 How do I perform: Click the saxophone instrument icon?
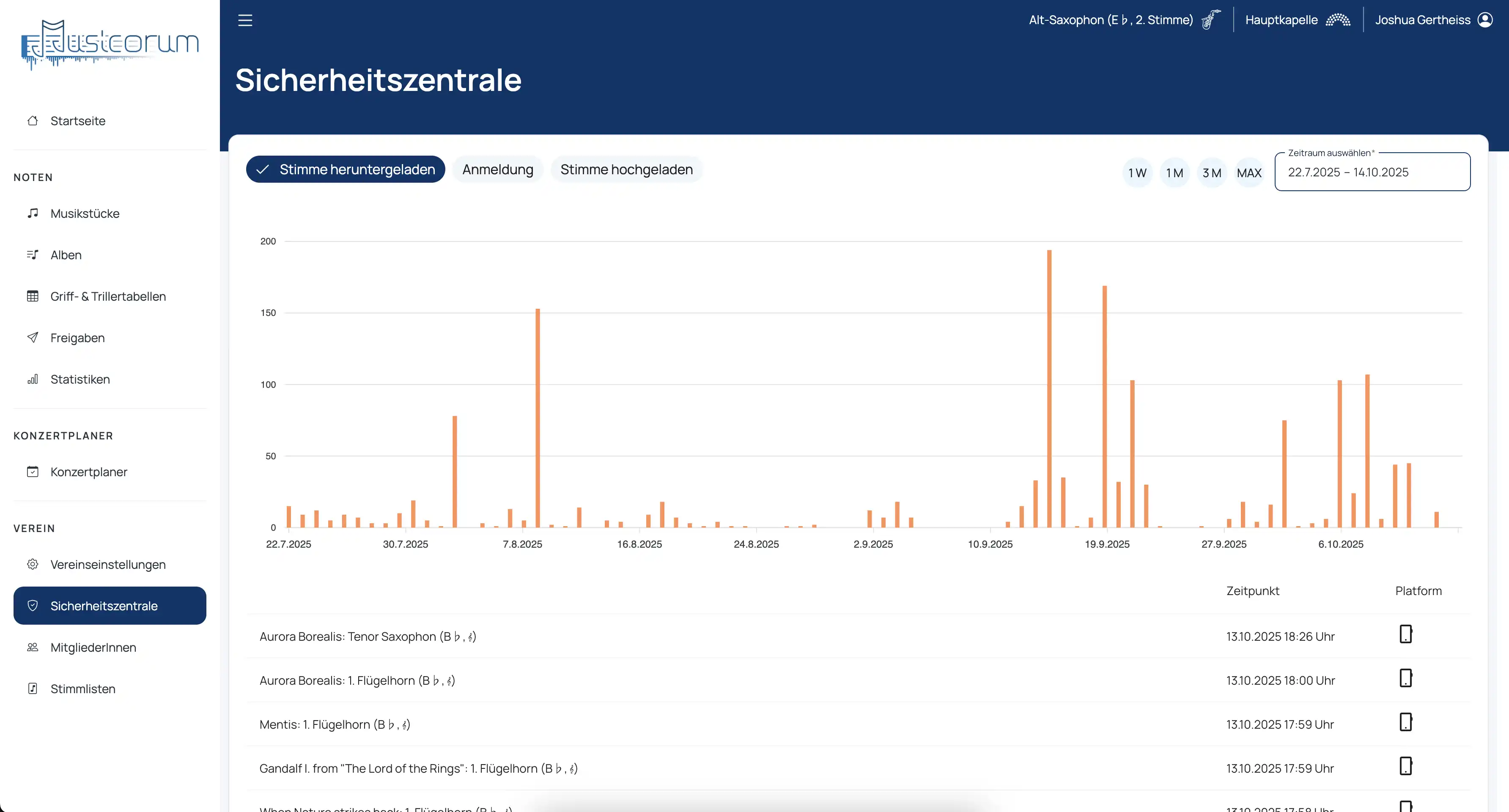[1211, 20]
